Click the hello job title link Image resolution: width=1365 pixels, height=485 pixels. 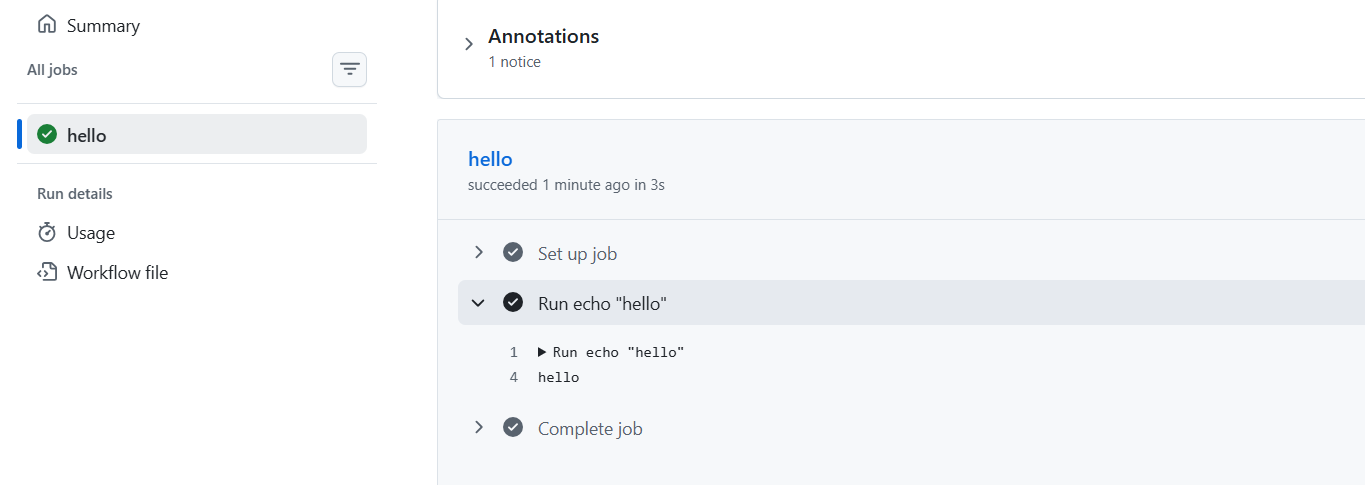tap(490, 159)
